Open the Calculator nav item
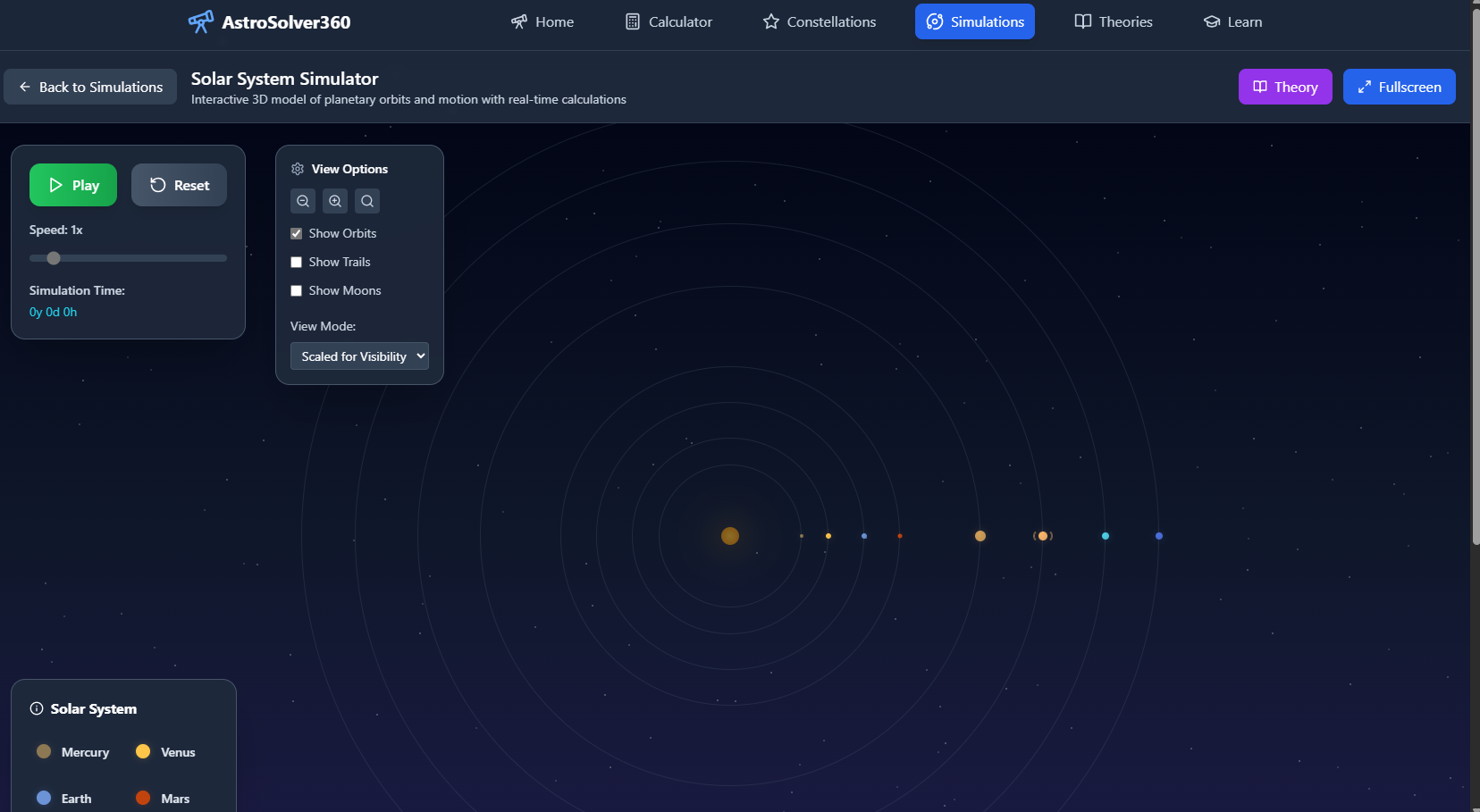 [x=669, y=21]
